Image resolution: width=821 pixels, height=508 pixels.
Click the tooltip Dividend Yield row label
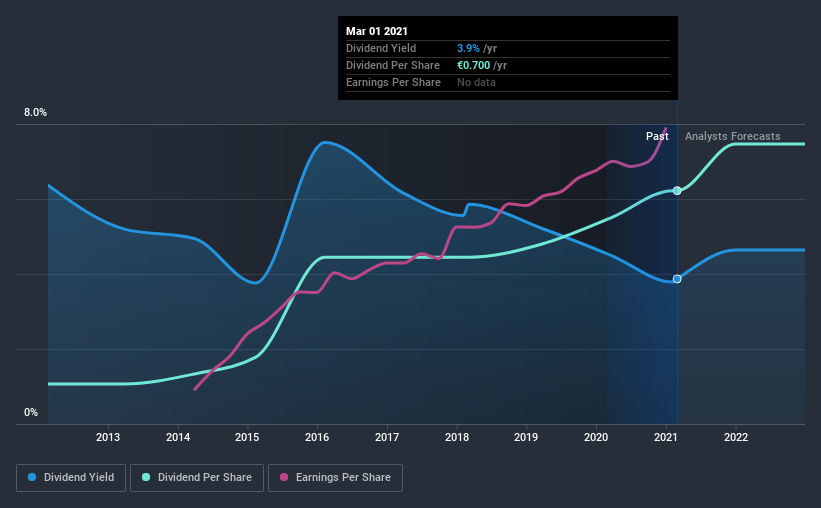[x=381, y=48]
